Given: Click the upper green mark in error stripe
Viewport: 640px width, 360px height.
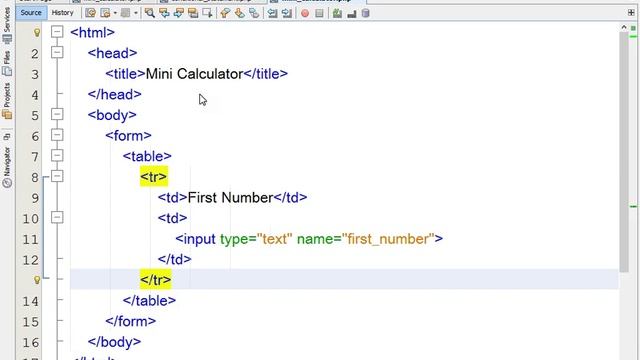Looking at the screenshot, I should click(x=633, y=37).
